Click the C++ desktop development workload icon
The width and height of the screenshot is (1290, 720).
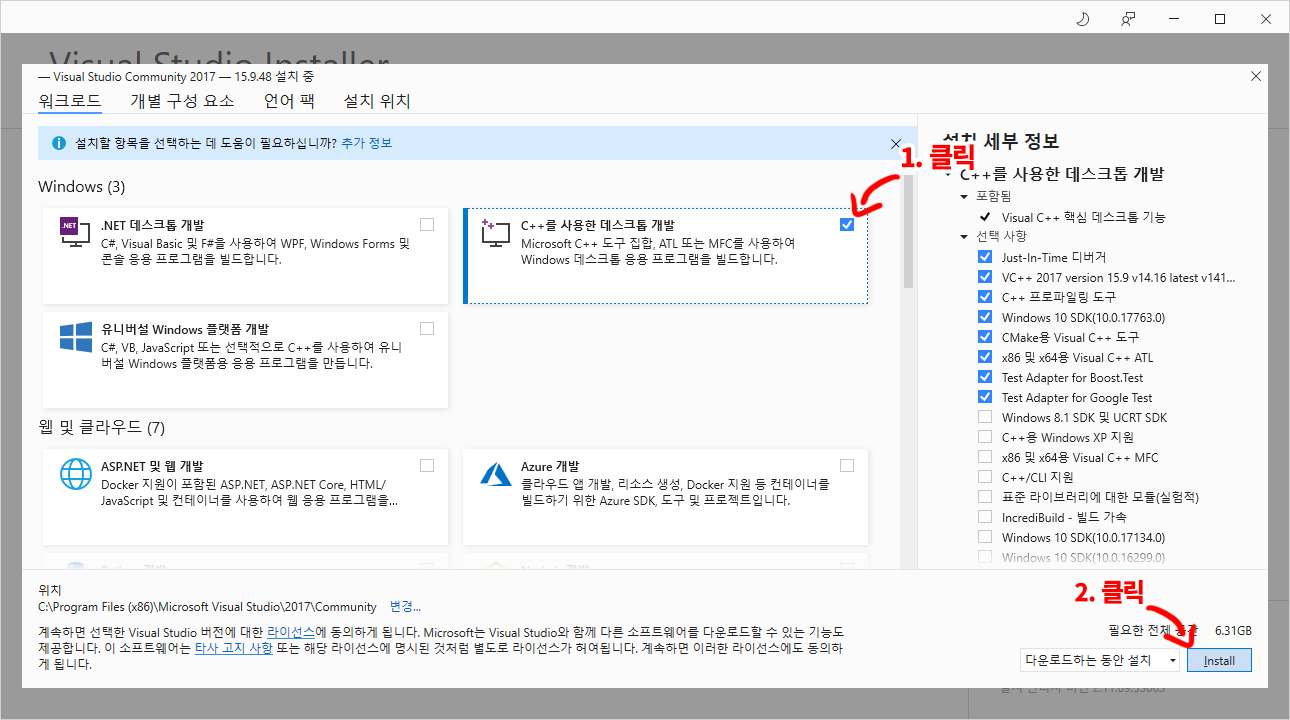click(x=496, y=234)
